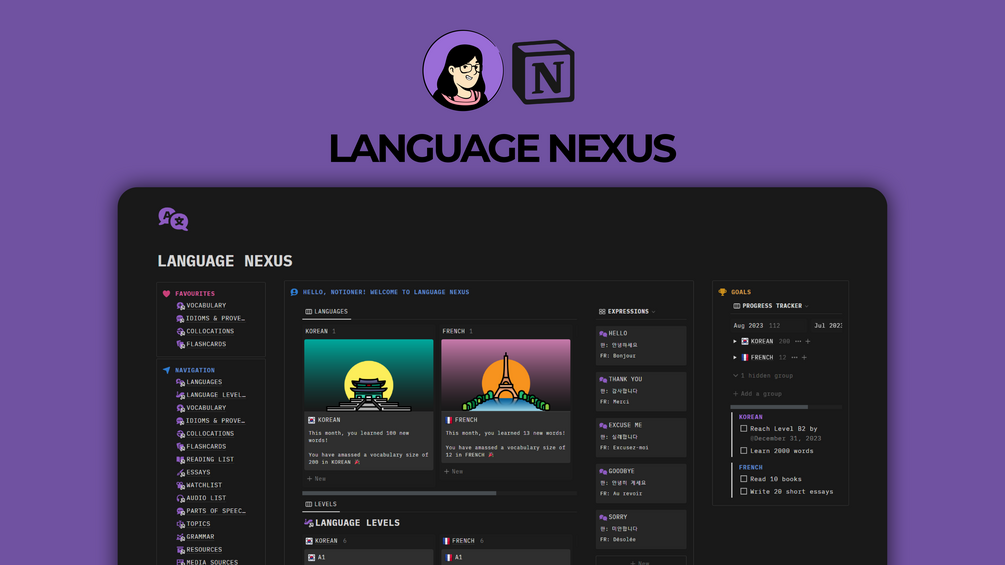The height and width of the screenshot is (565, 1005).
Task: Open the KOREAN A1 level card
Action: [369, 557]
